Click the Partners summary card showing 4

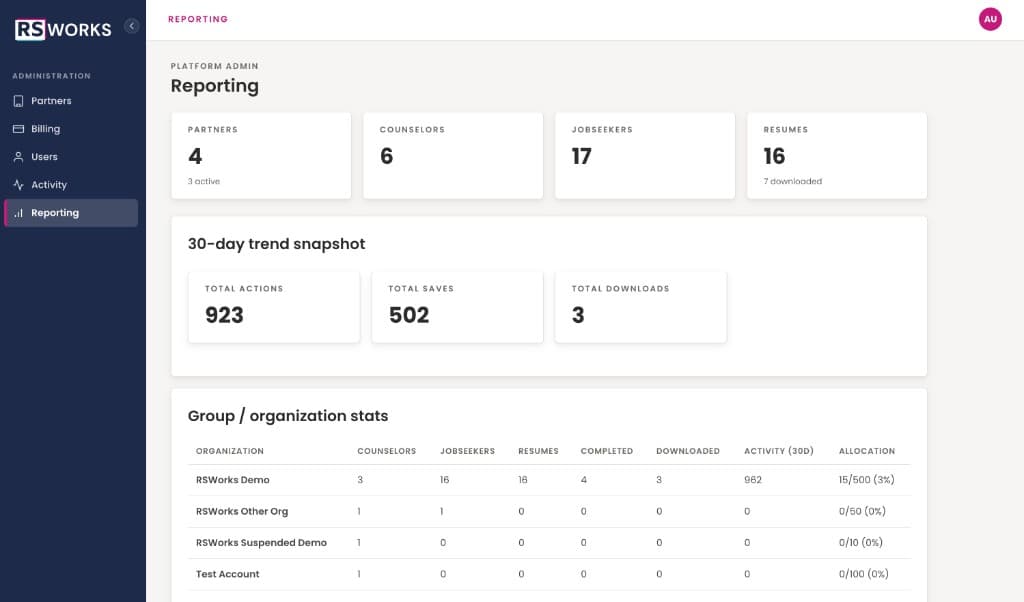(261, 155)
